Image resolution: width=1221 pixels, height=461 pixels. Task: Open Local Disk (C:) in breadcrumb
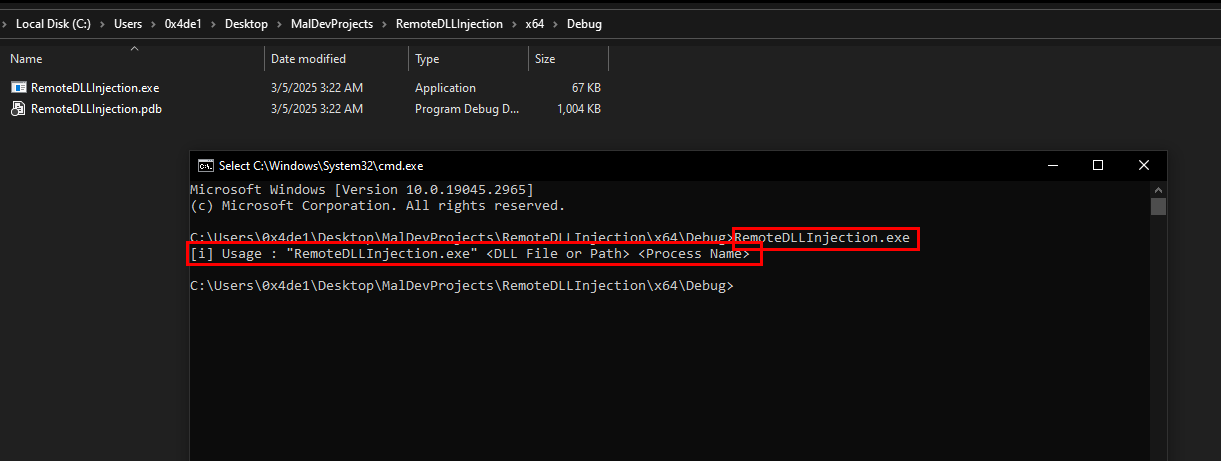(x=53, y=24)
